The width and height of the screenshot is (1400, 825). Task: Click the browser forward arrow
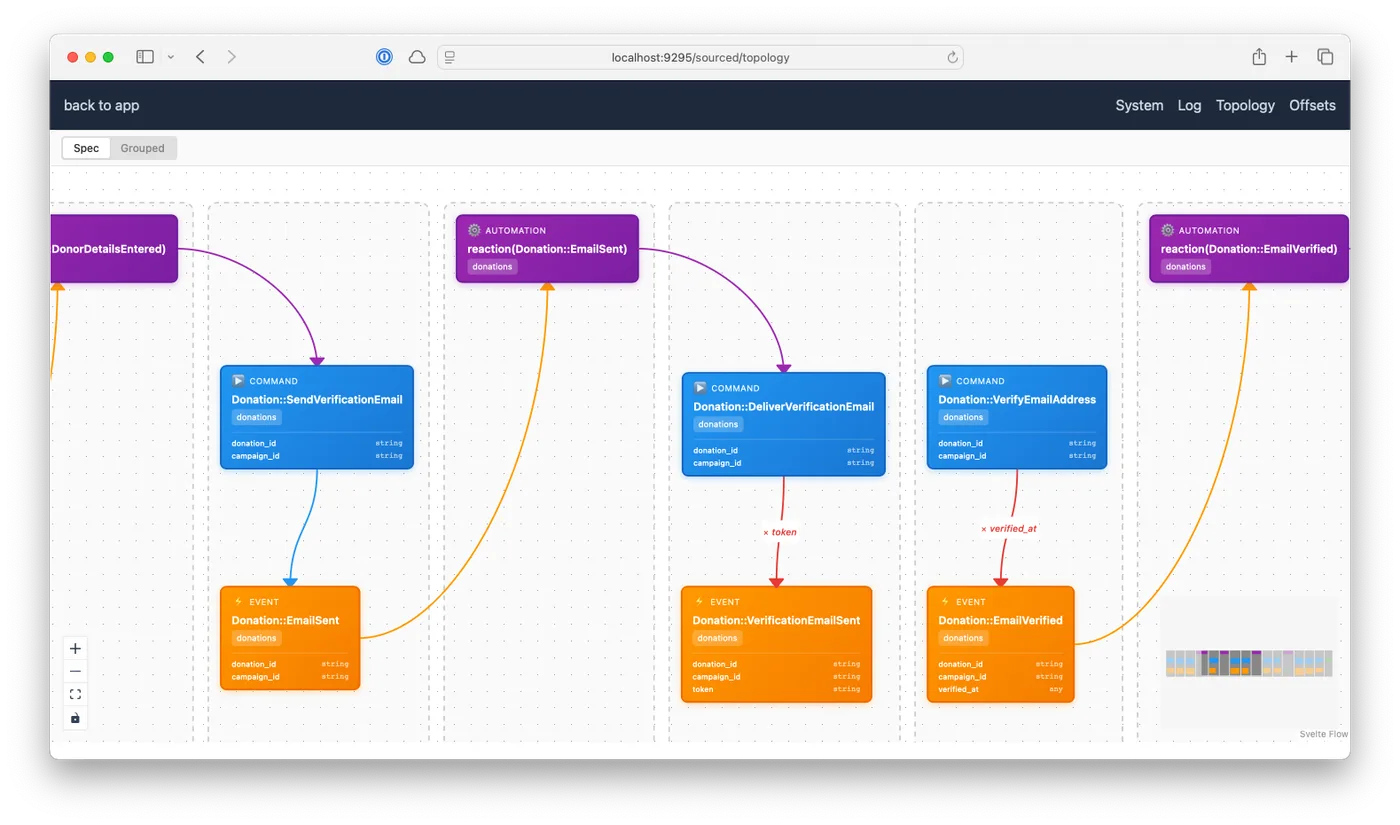coord(232,57)
